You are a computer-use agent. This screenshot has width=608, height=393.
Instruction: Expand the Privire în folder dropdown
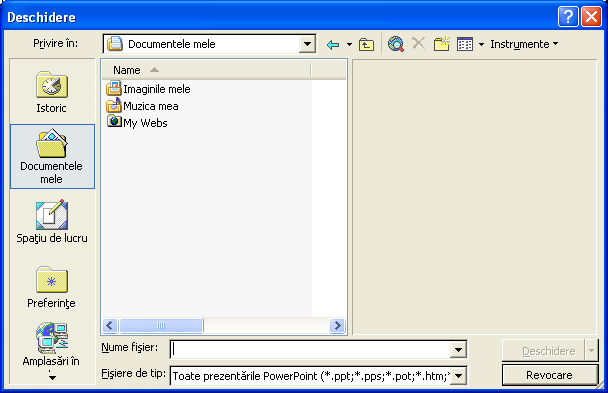coord(307,44)
